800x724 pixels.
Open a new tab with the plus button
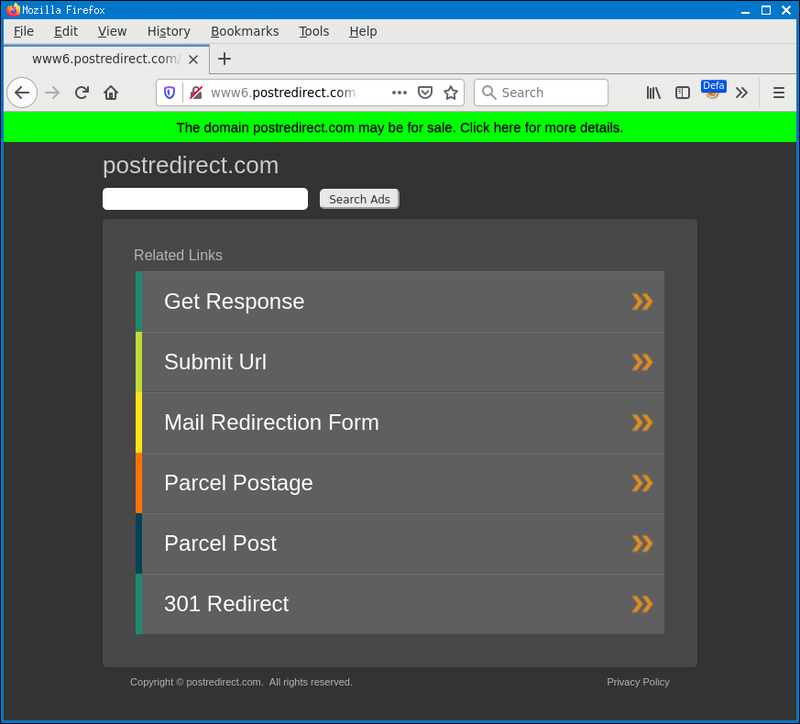click(x=224, y=59)
